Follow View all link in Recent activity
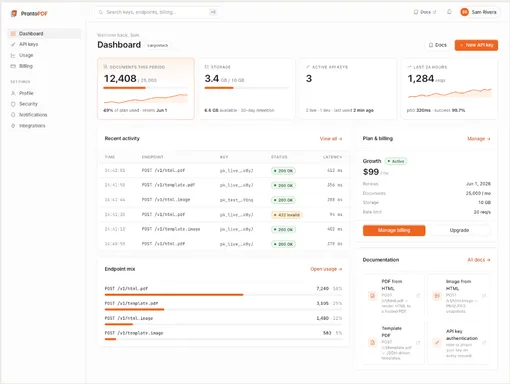Image resolution: width=510 pixels, height=384 pixels. tap(331, 139)
